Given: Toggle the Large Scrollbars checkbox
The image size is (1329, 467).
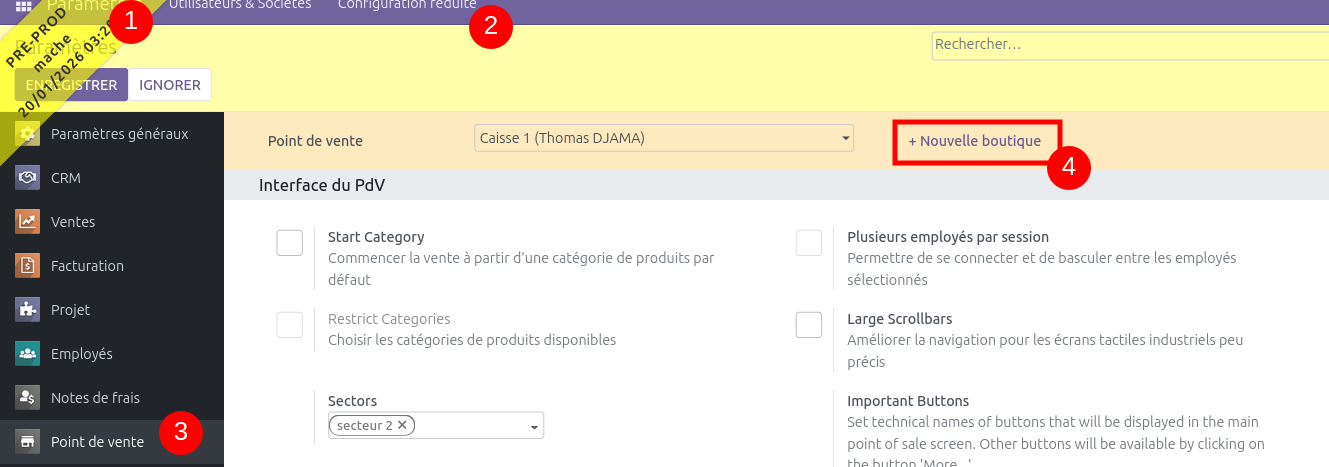Looking at the screenshot, I should point(809,325).
